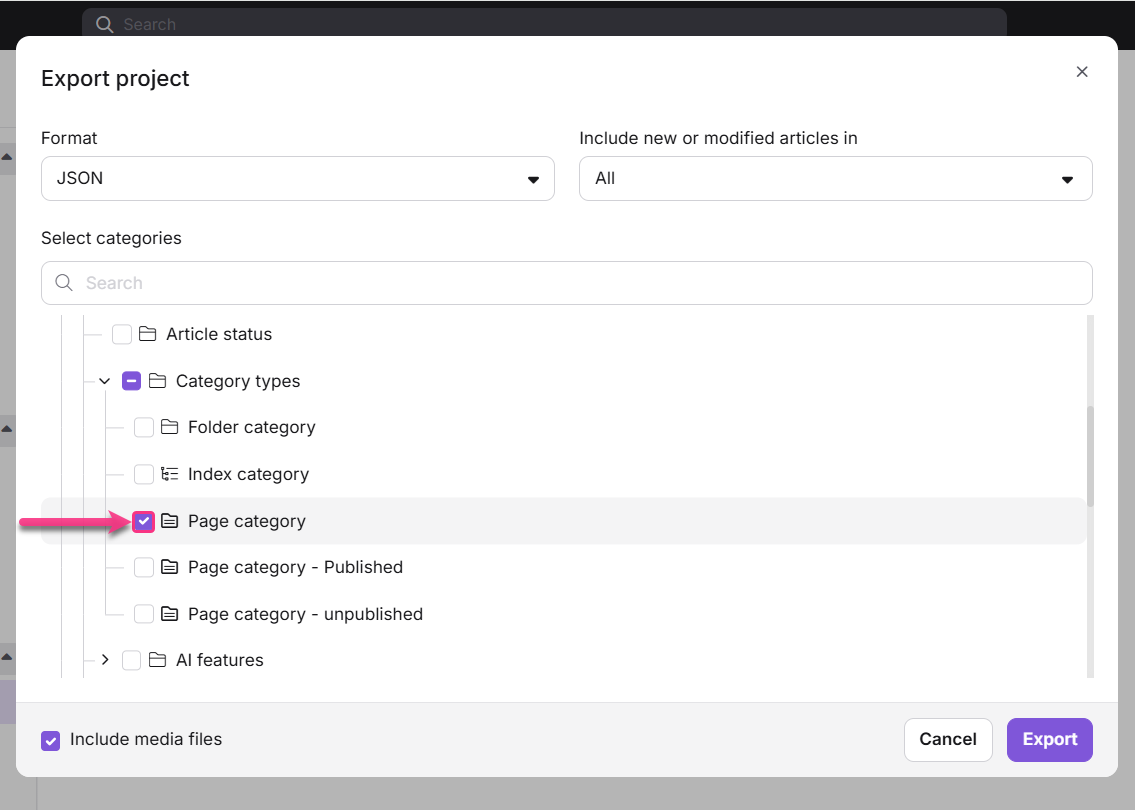Select the Article status row label

[x=219, y=334]
